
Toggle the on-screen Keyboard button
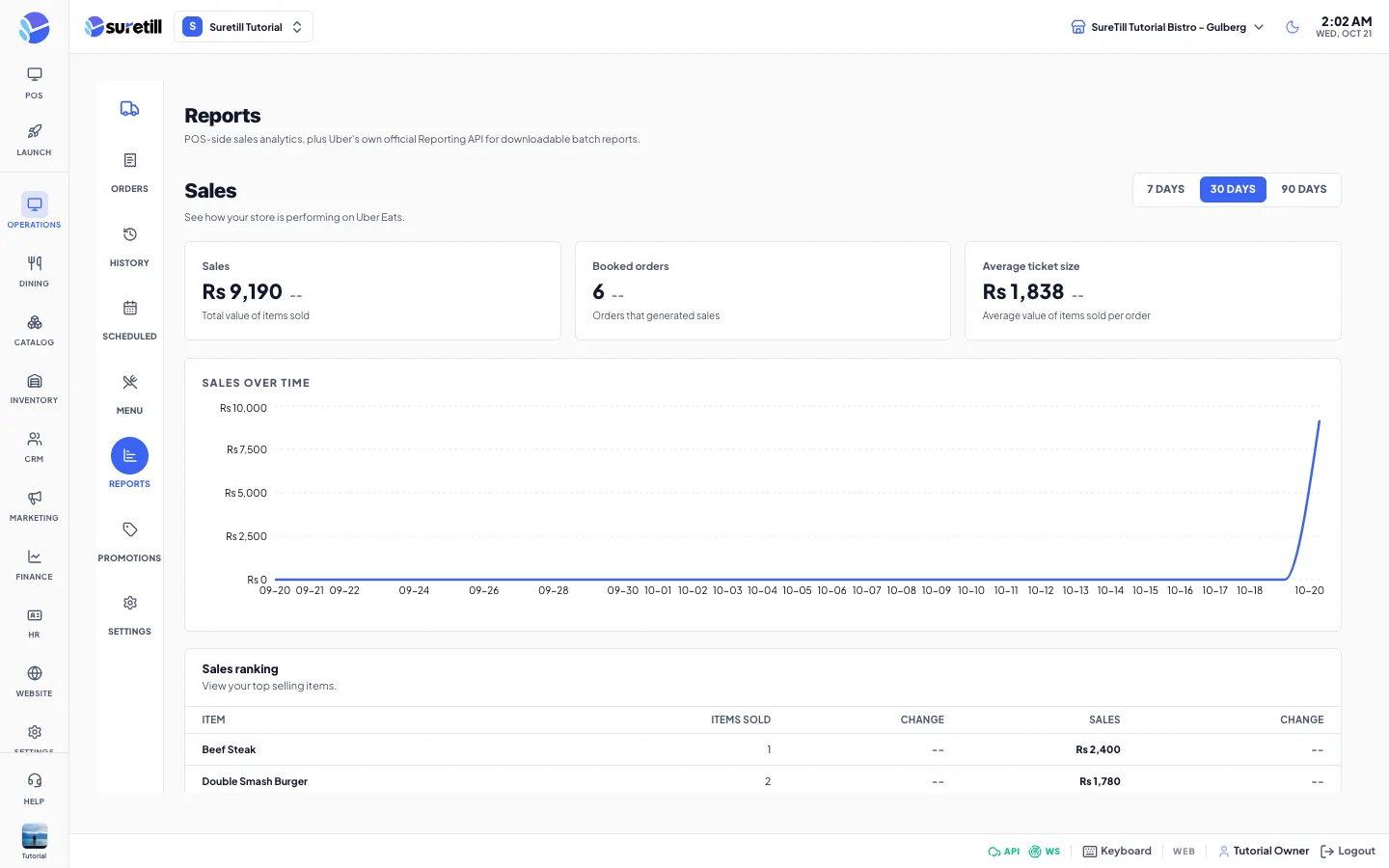click(x=1117, y=851)
